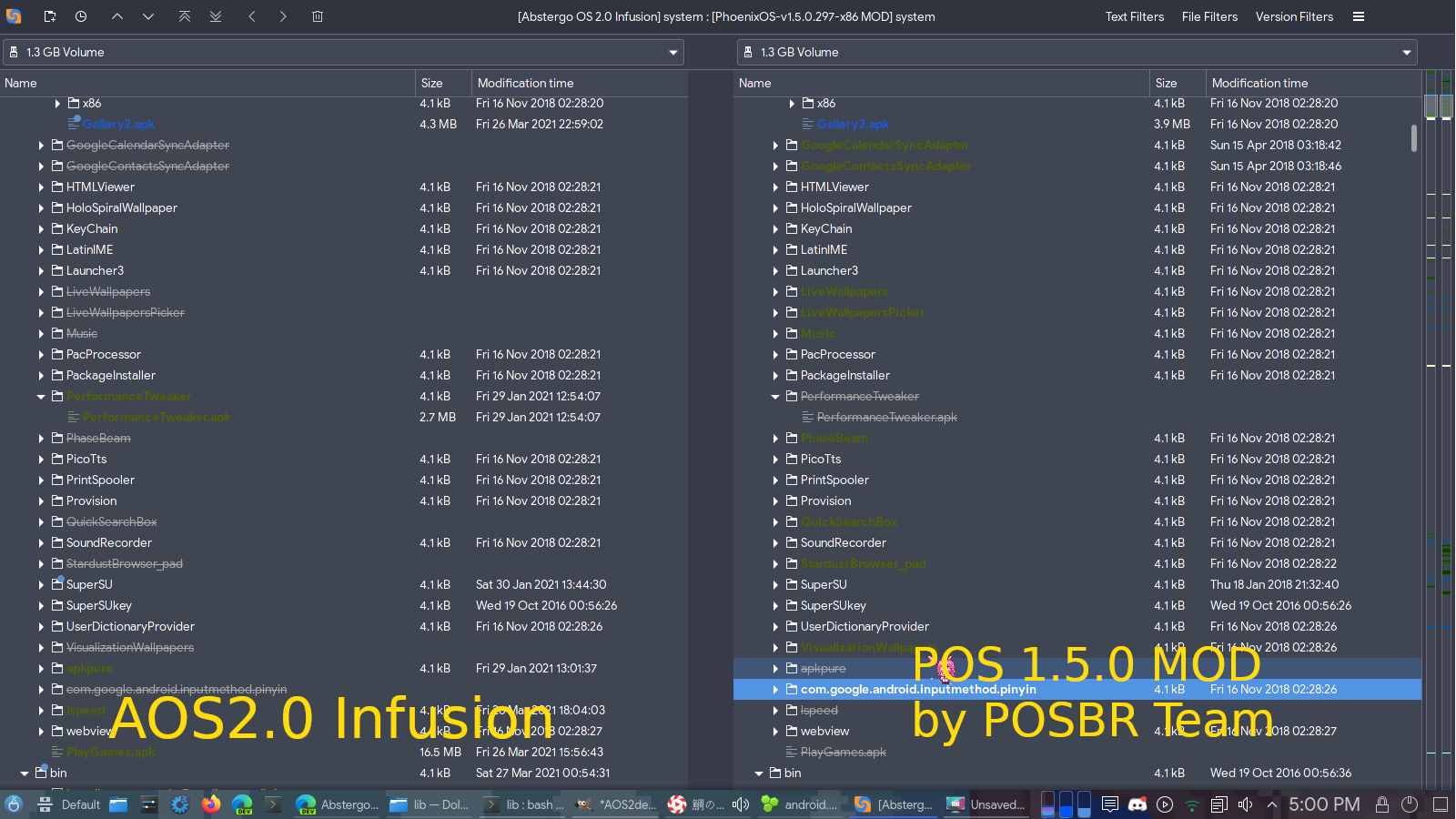Launch Firefox from the taskbar

pos(211,804)
